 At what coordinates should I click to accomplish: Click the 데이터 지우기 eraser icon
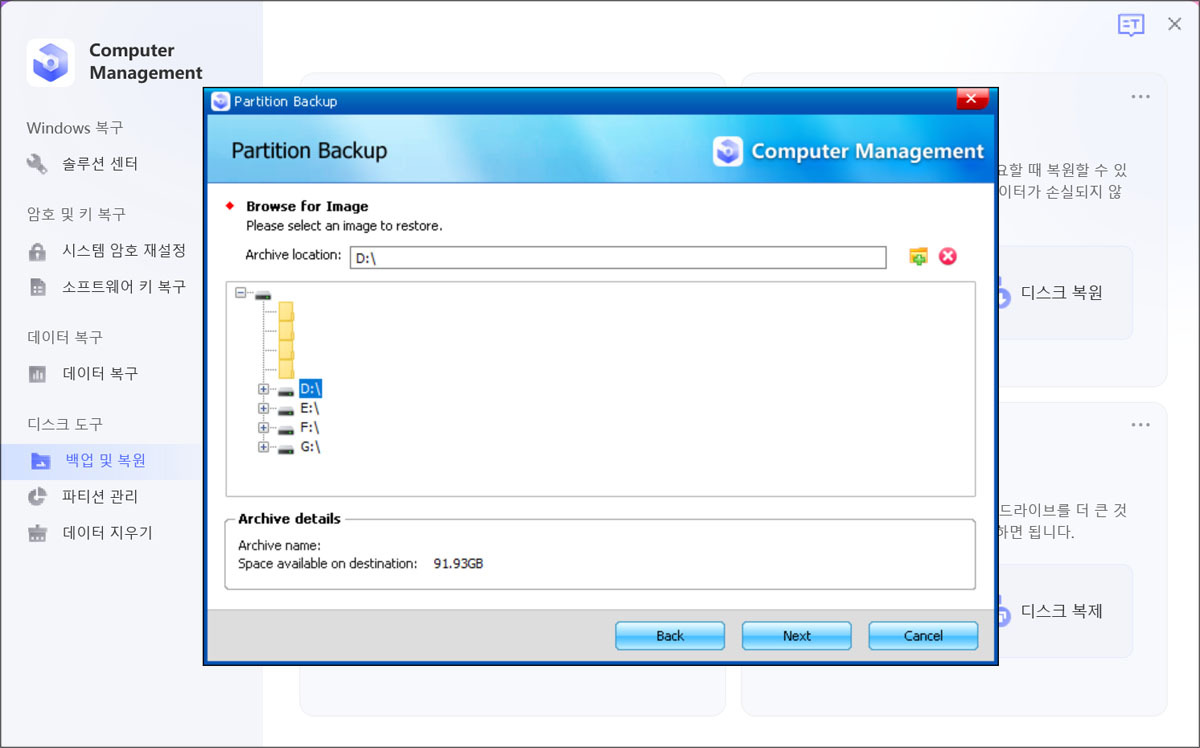click(x=38, y=533)
